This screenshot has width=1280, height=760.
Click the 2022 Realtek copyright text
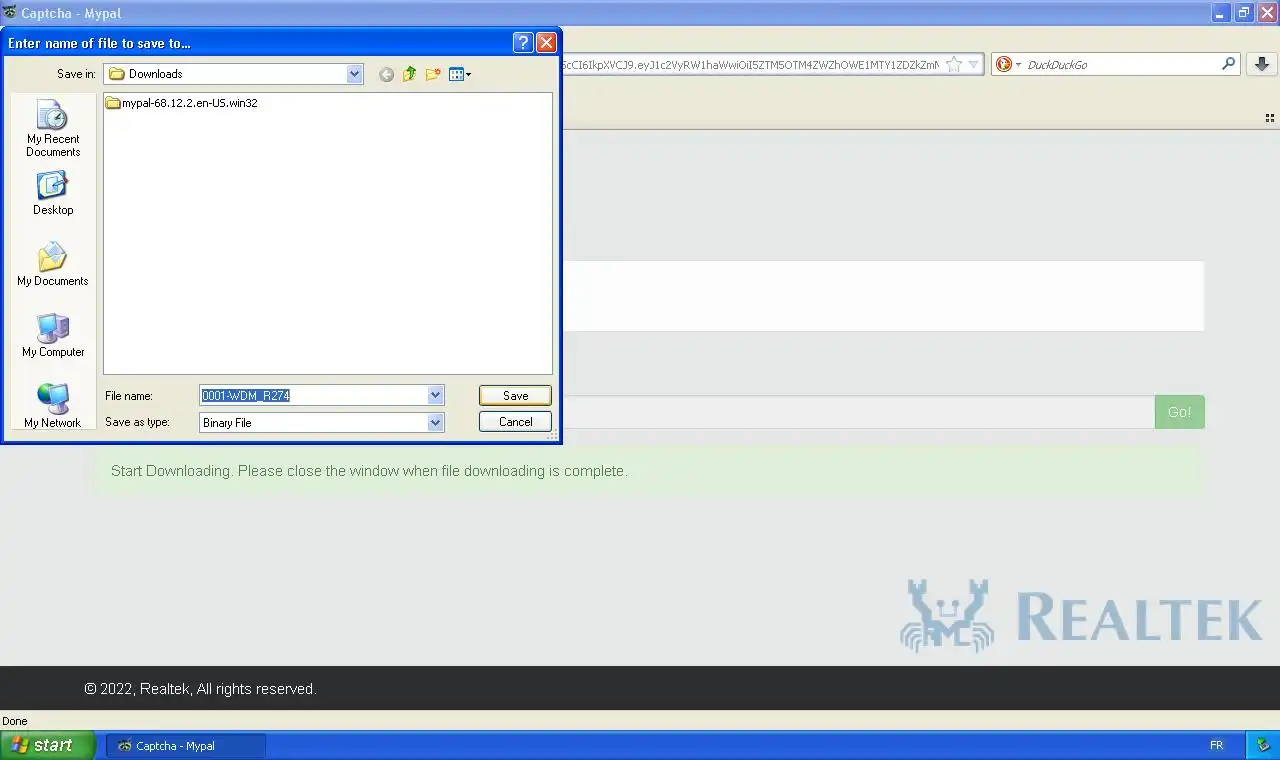pos(200,689)
